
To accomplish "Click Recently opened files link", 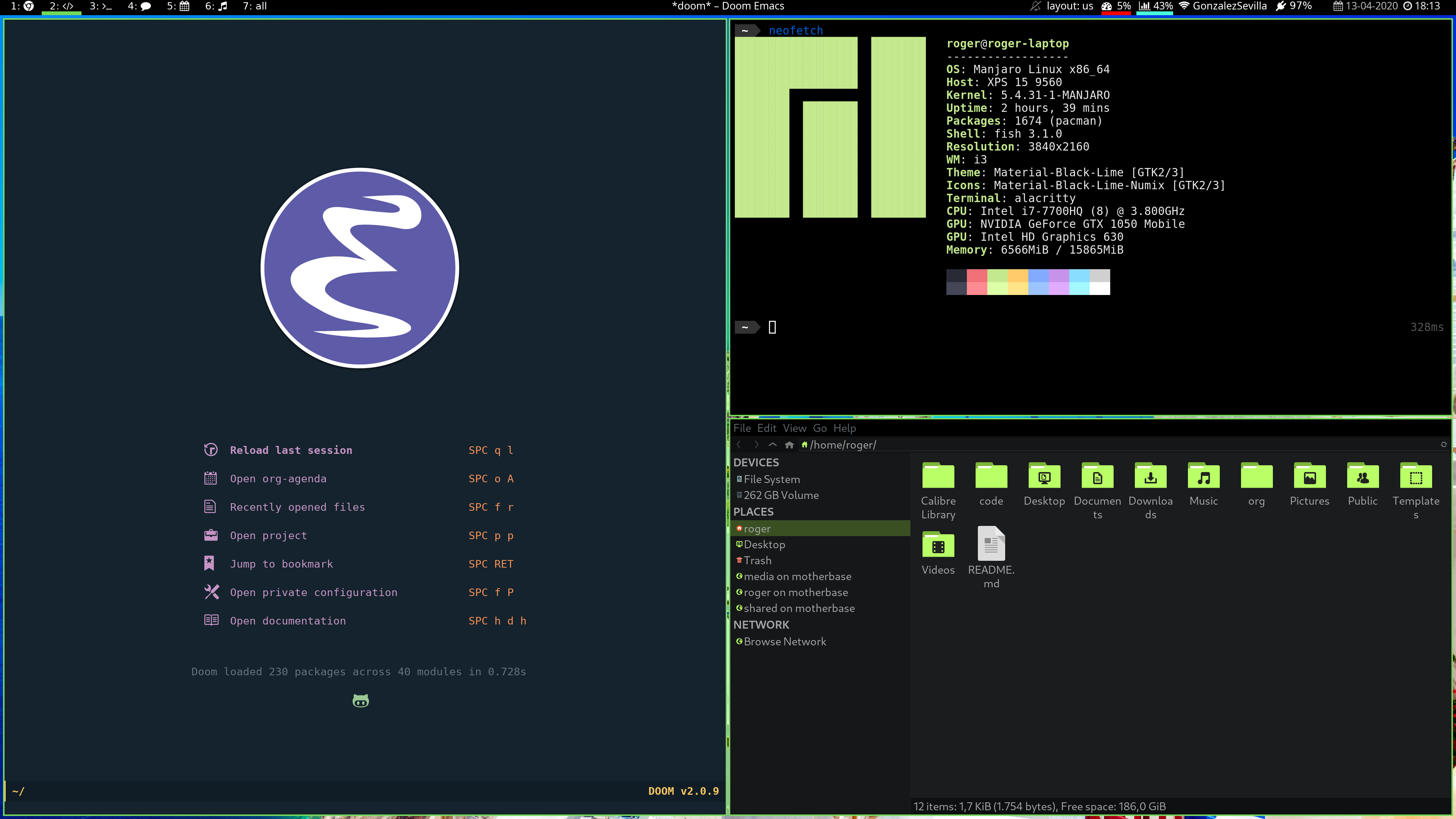I will tap(297, 507).
